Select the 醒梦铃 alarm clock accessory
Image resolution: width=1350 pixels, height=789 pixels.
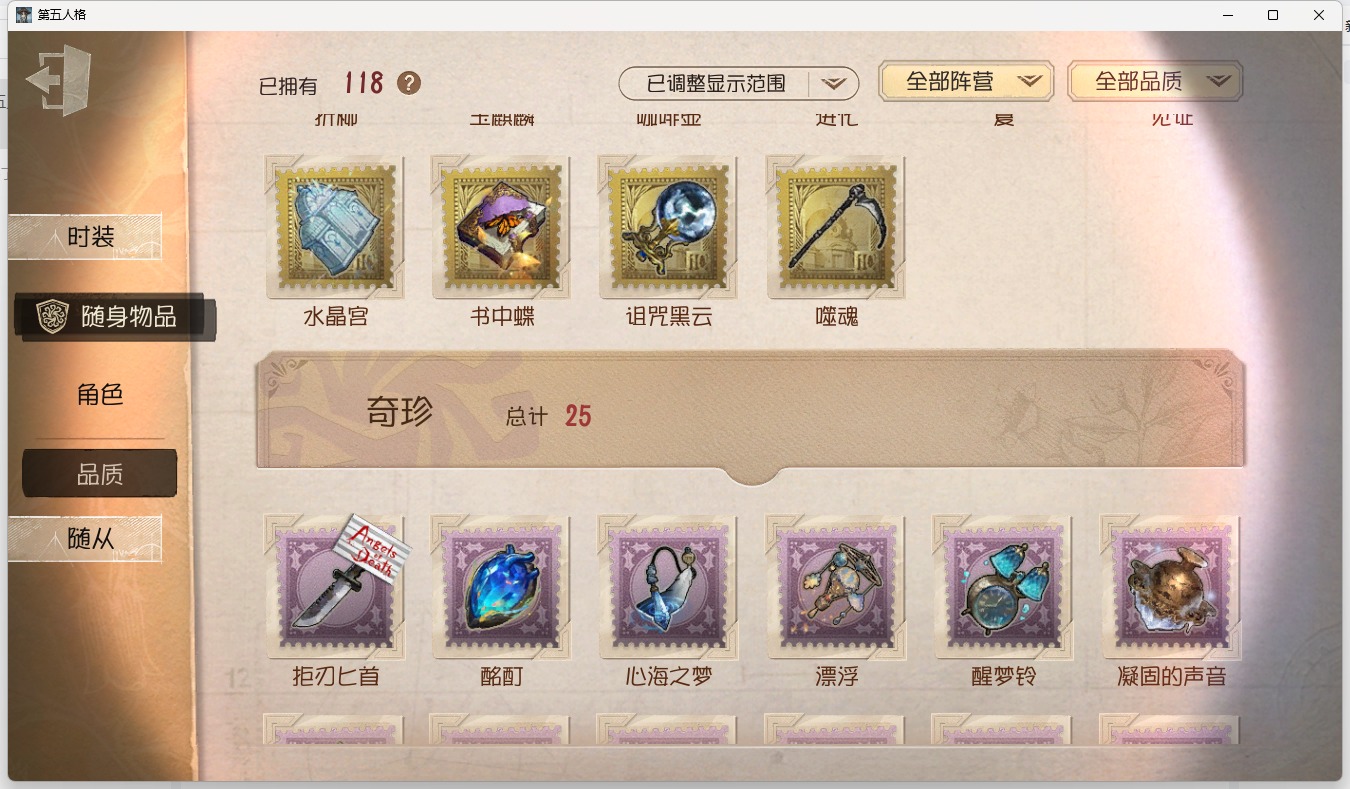pos(1003,587)
